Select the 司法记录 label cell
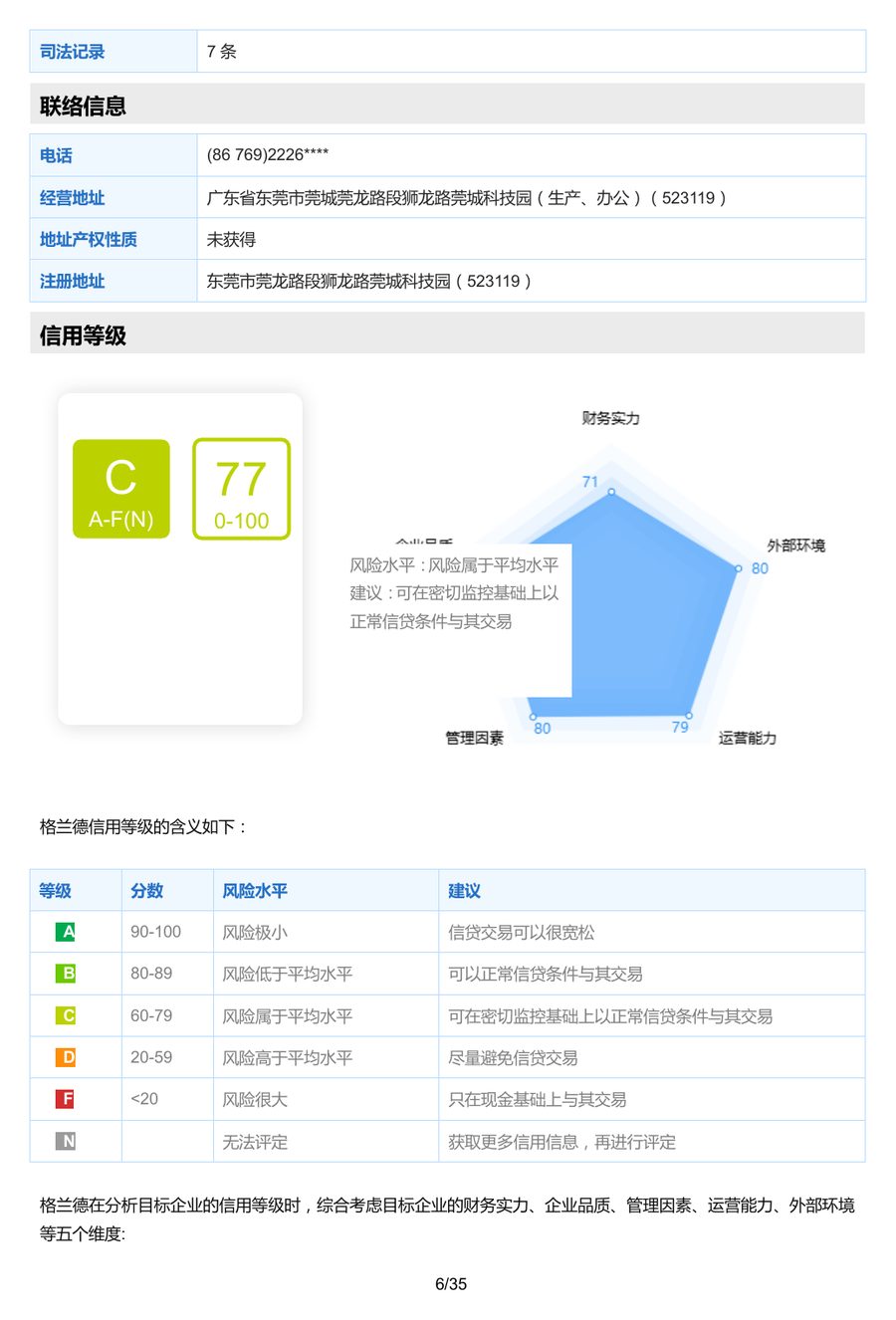The height and width of the screenshot is (1320, 896). pos(113,52)
